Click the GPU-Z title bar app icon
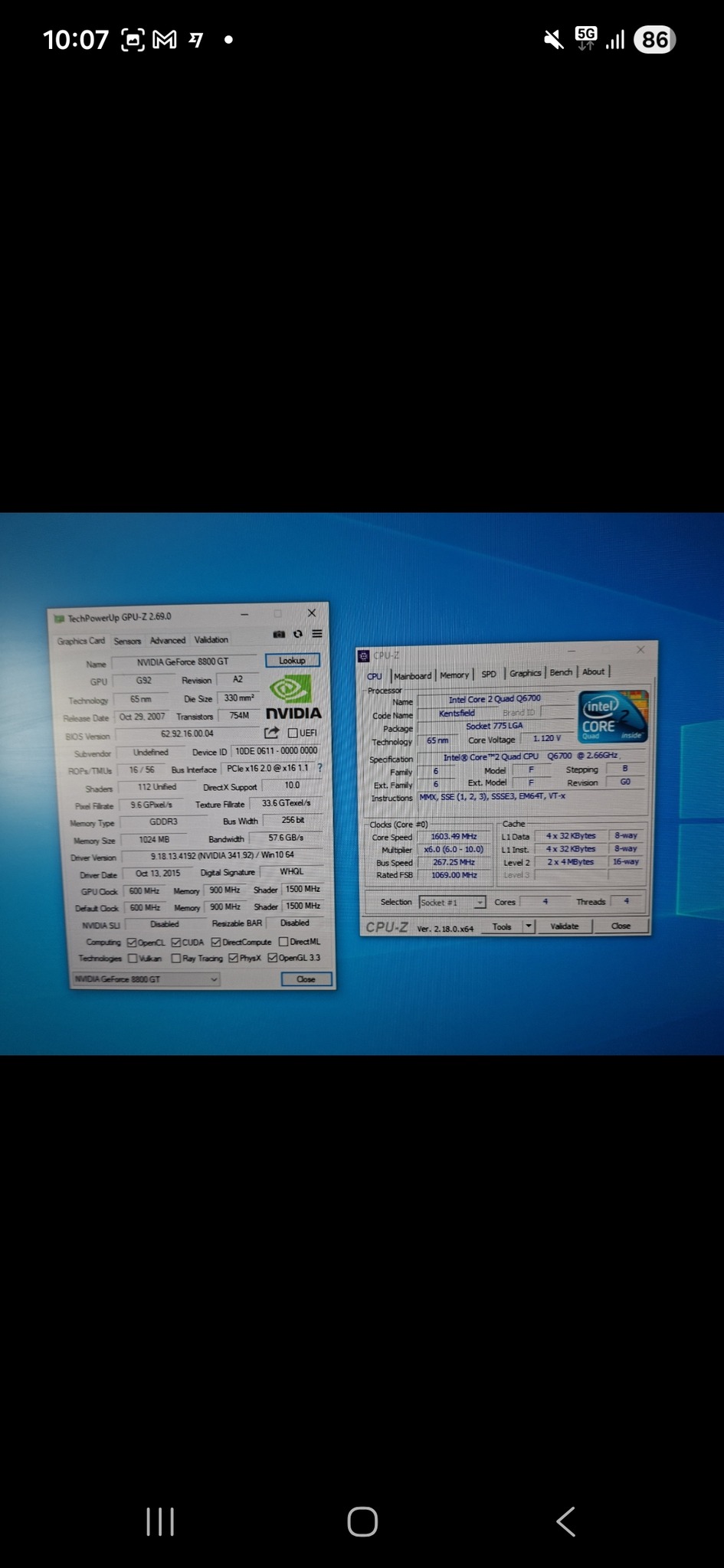This screenshot has height=1568, width=724. click(59, 619)
